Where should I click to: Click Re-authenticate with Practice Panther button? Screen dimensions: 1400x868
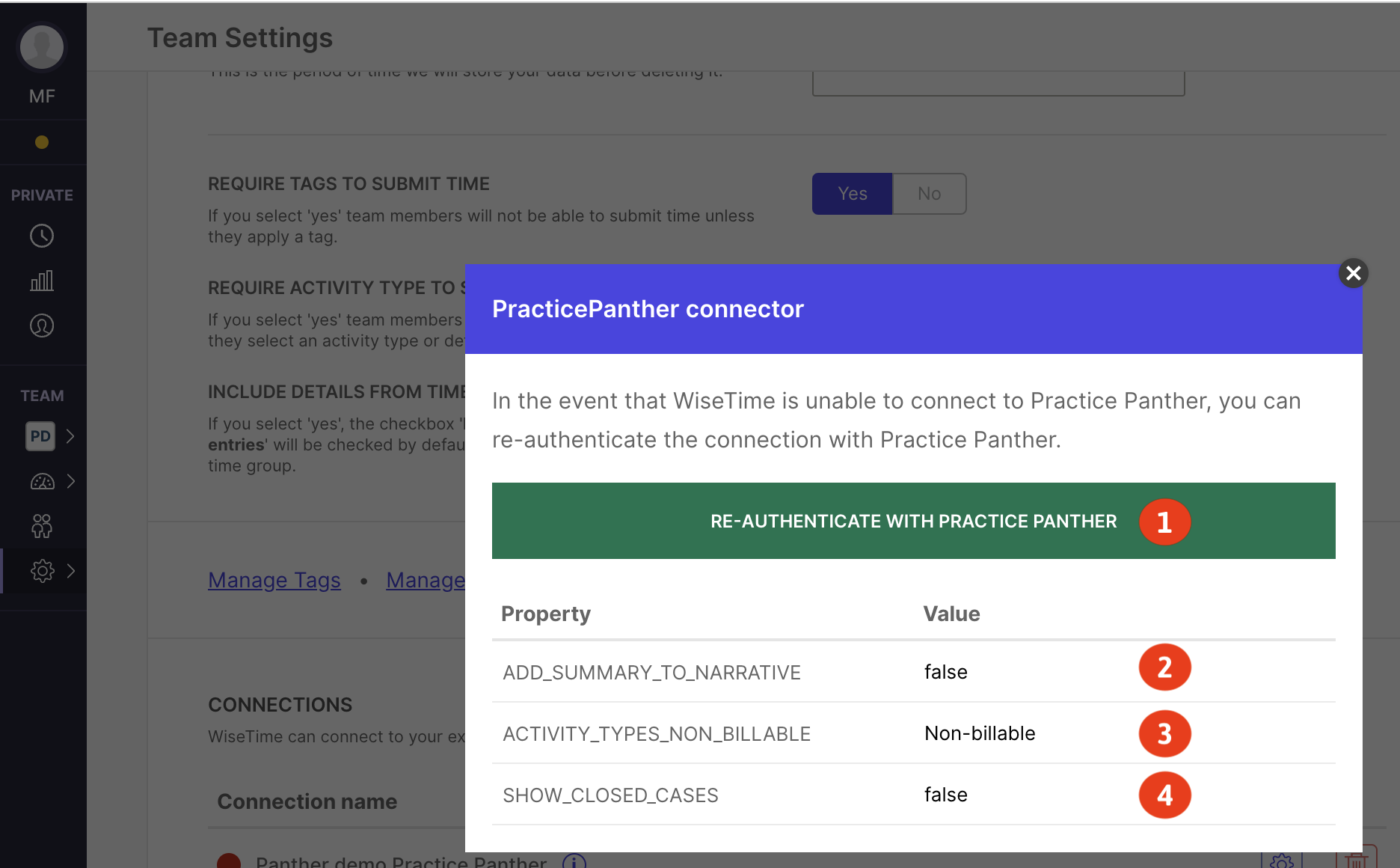[x=913, y=521]
